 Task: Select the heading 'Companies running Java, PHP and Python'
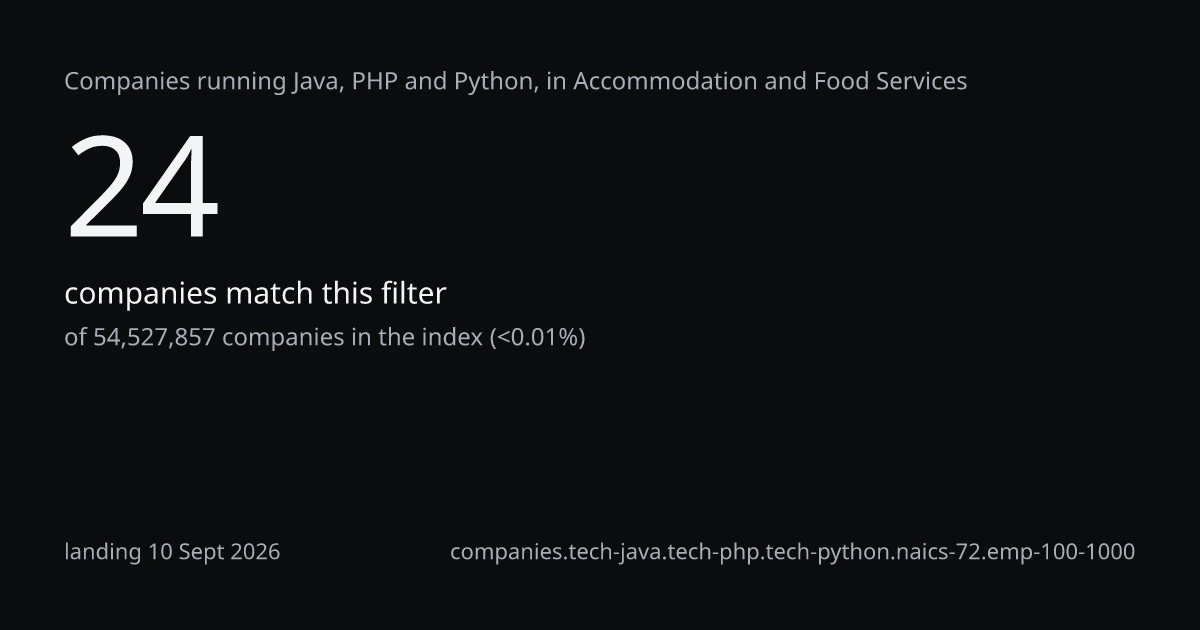coord(298,82)
